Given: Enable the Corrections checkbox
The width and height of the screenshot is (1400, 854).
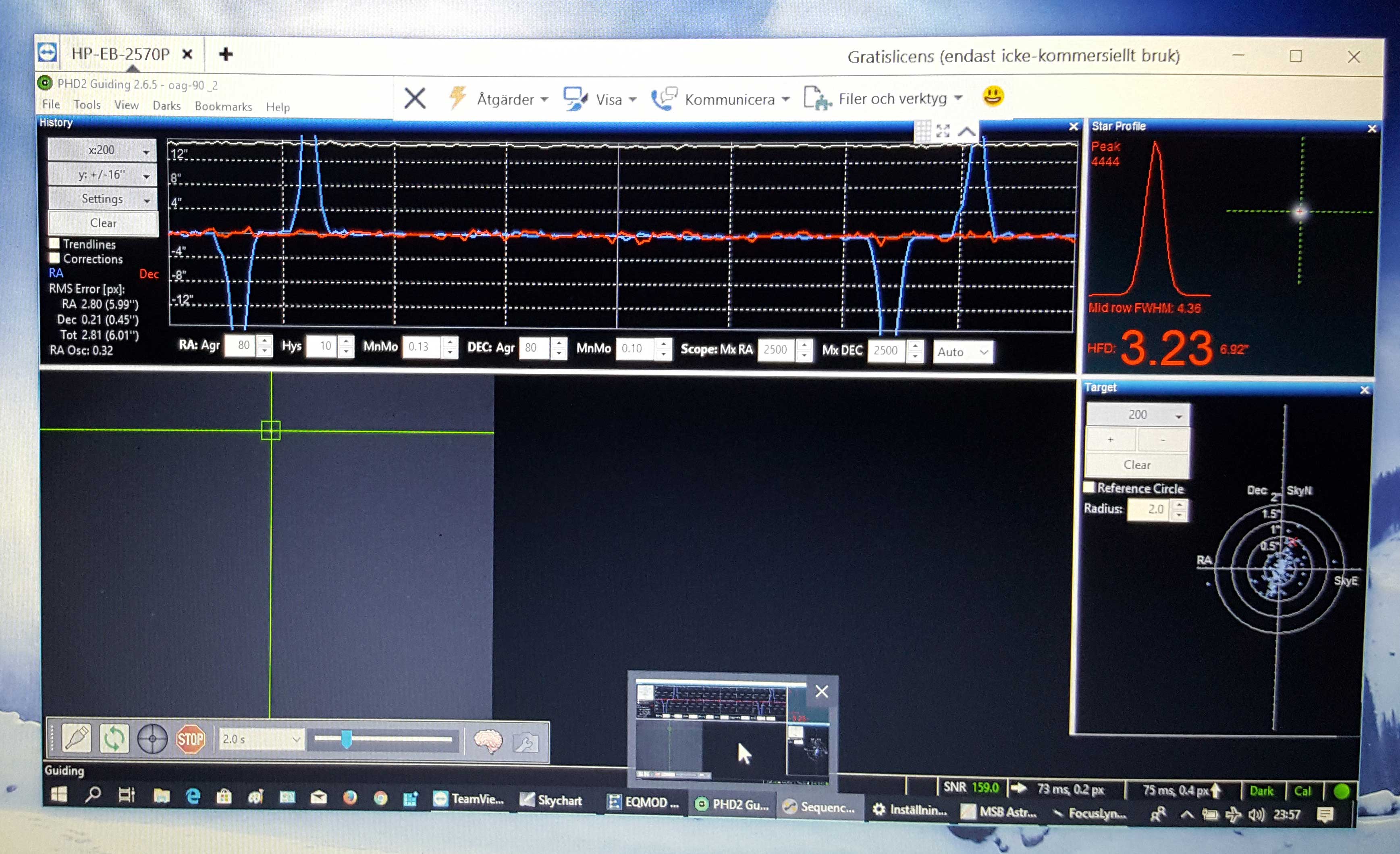Looking at the screenshot, I should tap(54, 258).
